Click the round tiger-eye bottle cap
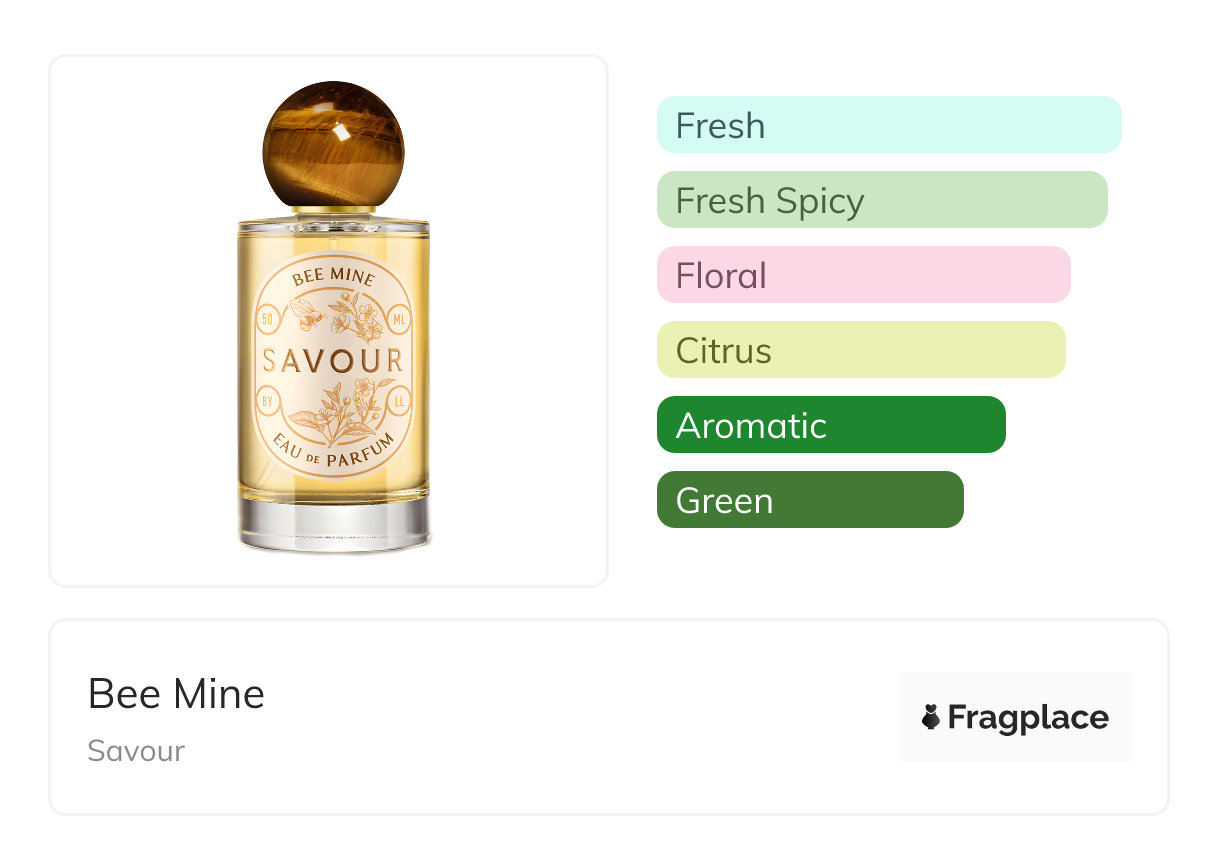The height and width of the screenshot is (864, 1218). point(333,146)
